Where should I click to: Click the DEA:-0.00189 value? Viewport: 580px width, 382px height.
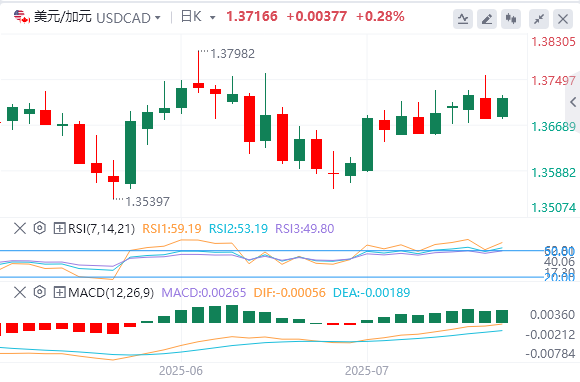coord(372,293)
